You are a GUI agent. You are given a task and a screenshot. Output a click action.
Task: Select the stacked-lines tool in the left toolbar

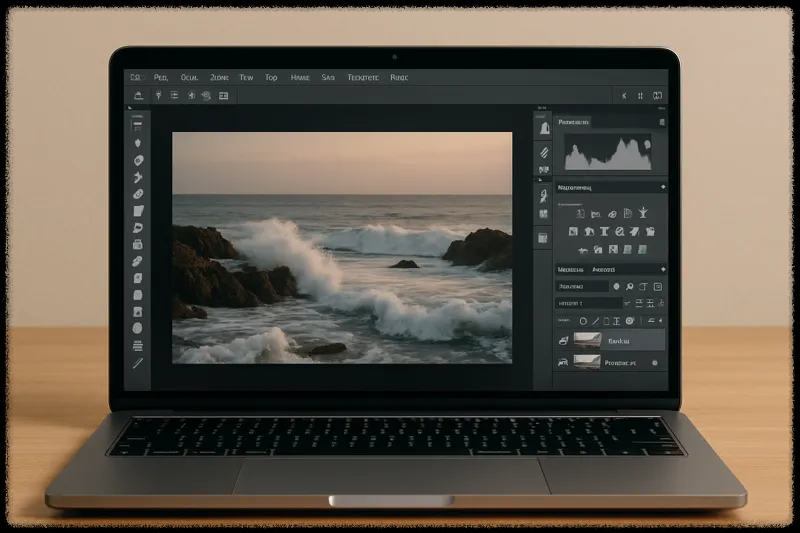click(138, 346)
